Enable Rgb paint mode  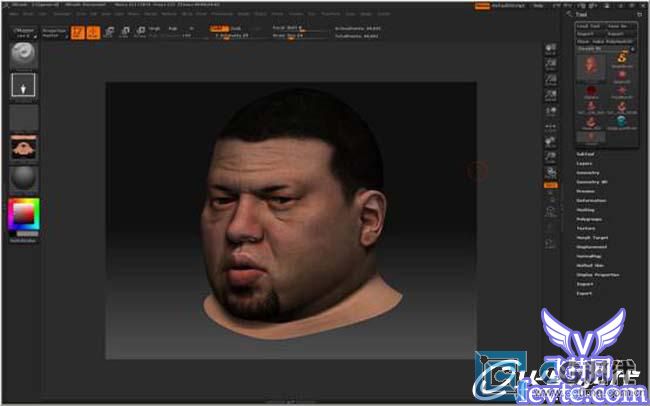[x=173, y=29]
